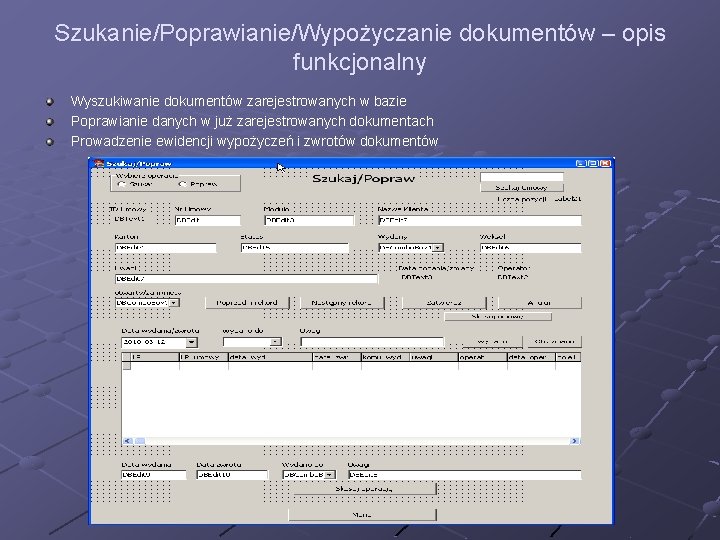Click the long DBEdit7 input field
720x540 pixels.
coord(246,279)
